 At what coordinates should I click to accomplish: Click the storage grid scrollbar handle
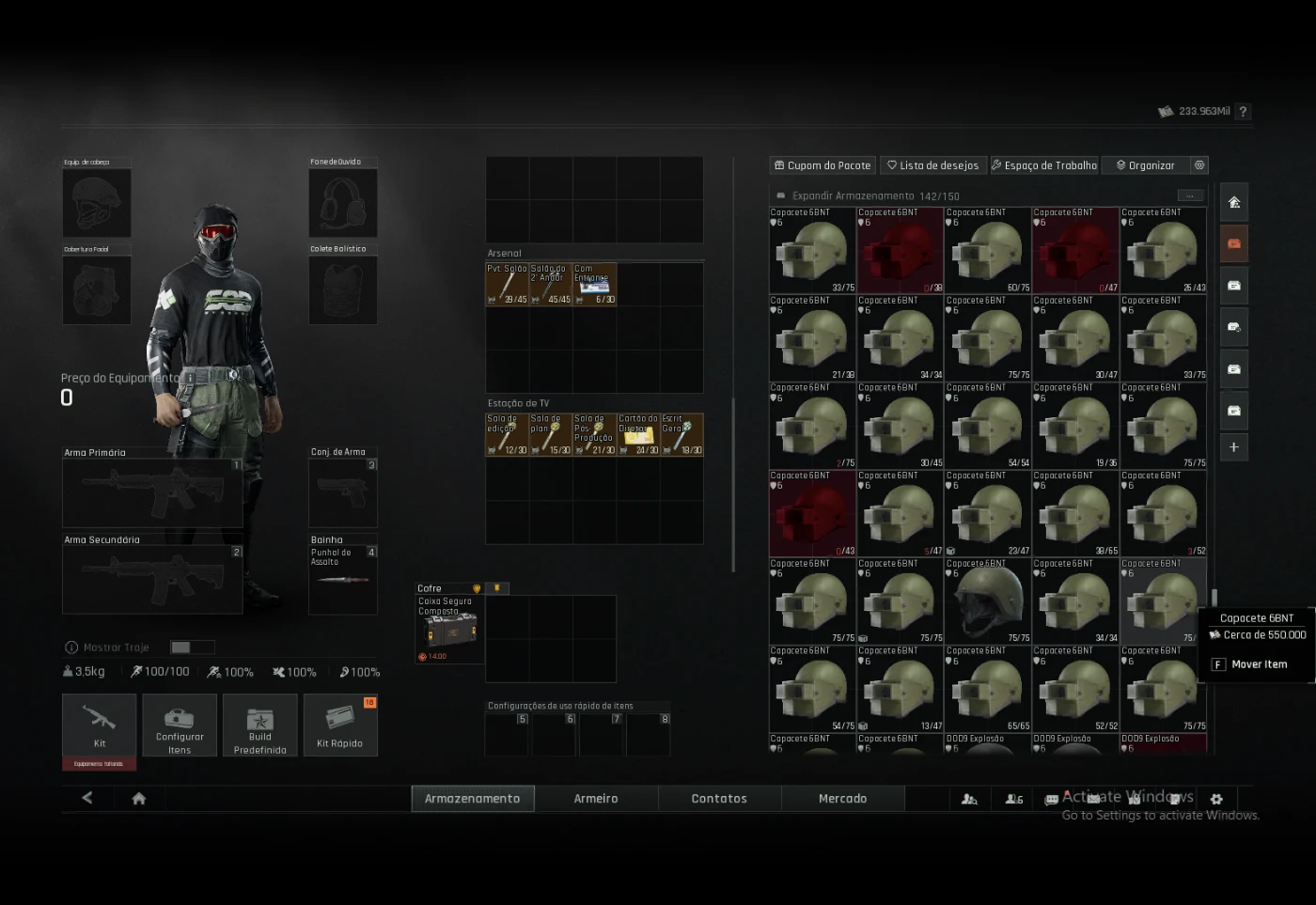[1214, 598]
